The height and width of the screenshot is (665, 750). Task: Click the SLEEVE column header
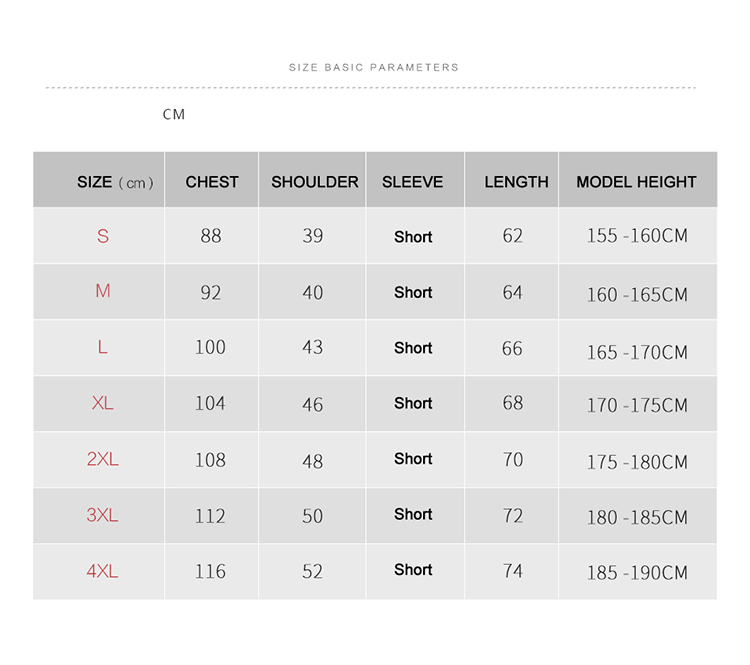point(412,182)
